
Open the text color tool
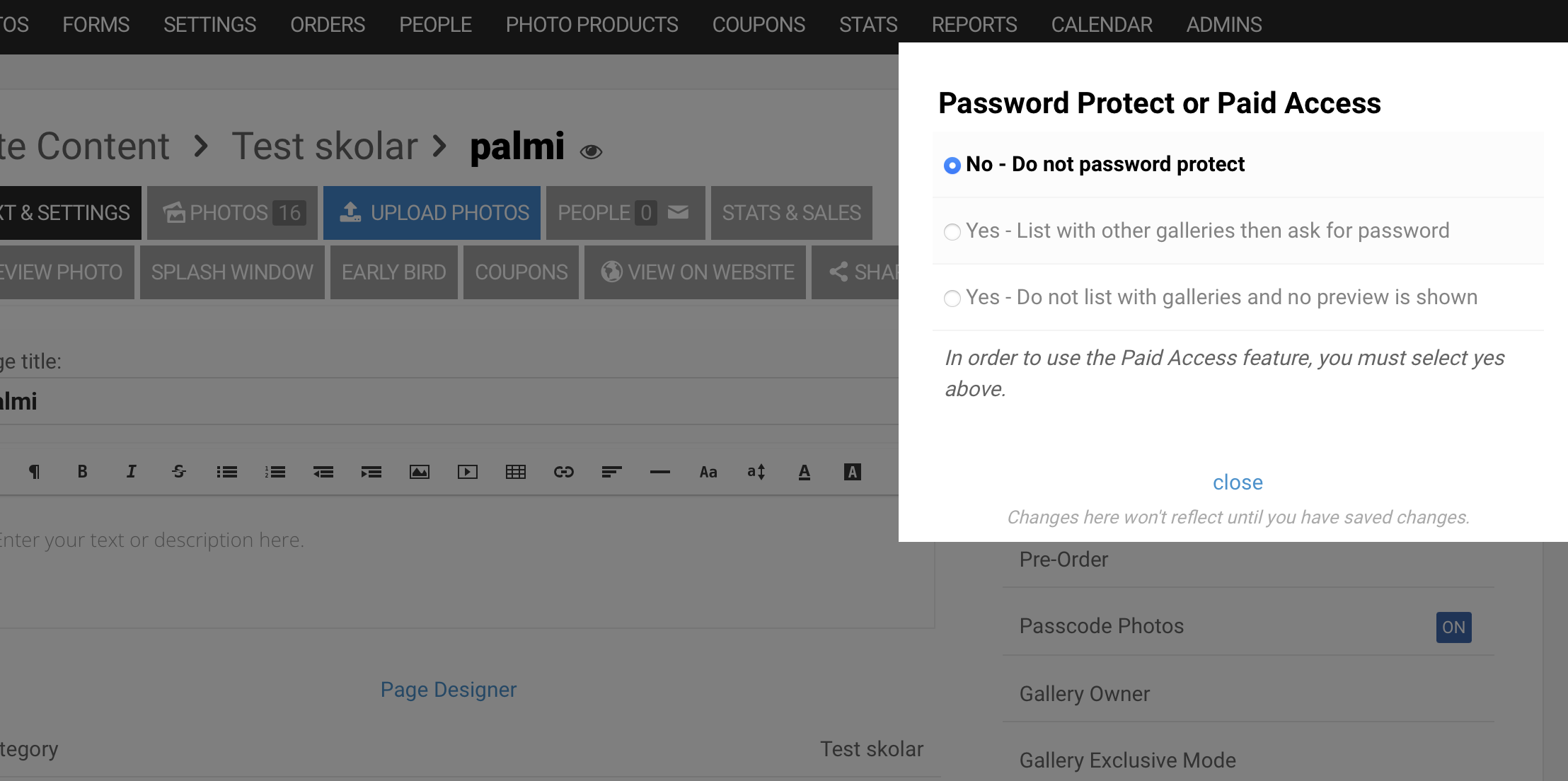tap(805, 472)
